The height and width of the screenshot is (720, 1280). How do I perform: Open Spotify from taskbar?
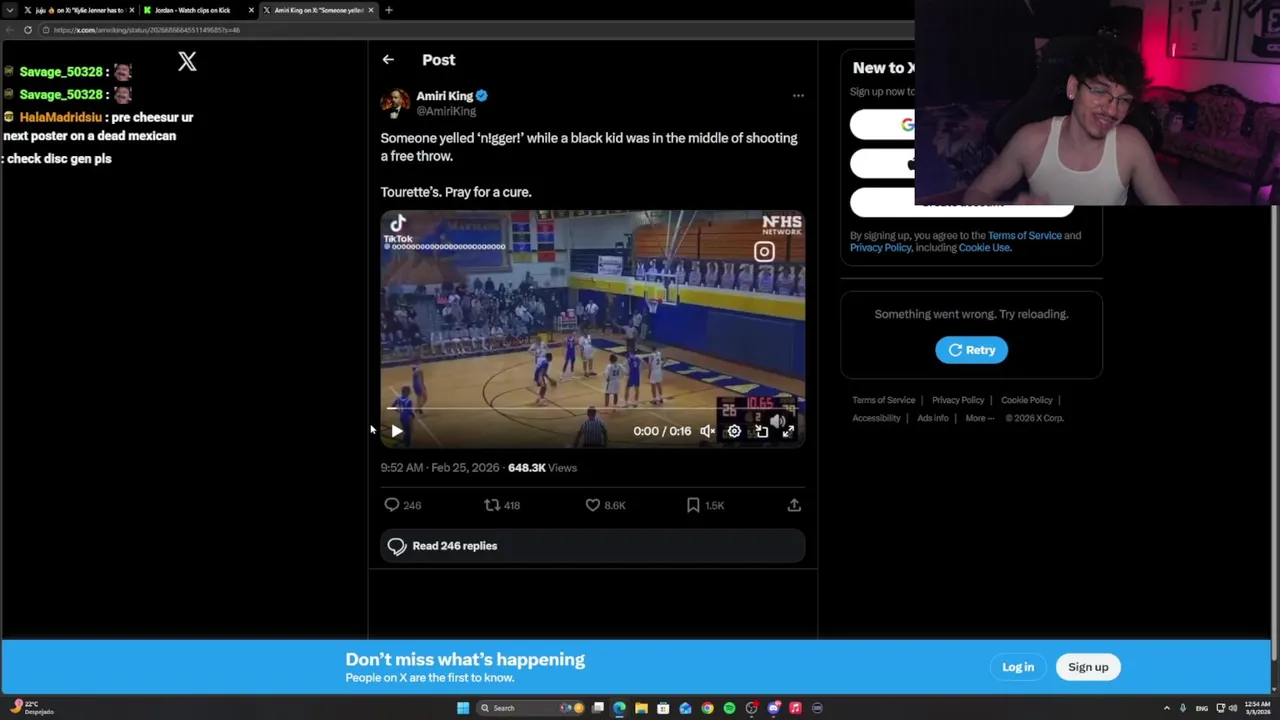(x=729, y=708)
